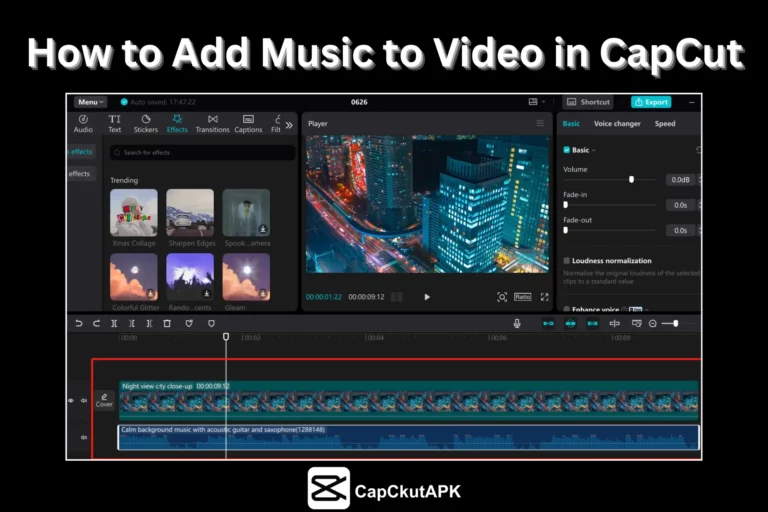Open the Menu dropdown
This screenshot has height=512, width=768.
89,102
